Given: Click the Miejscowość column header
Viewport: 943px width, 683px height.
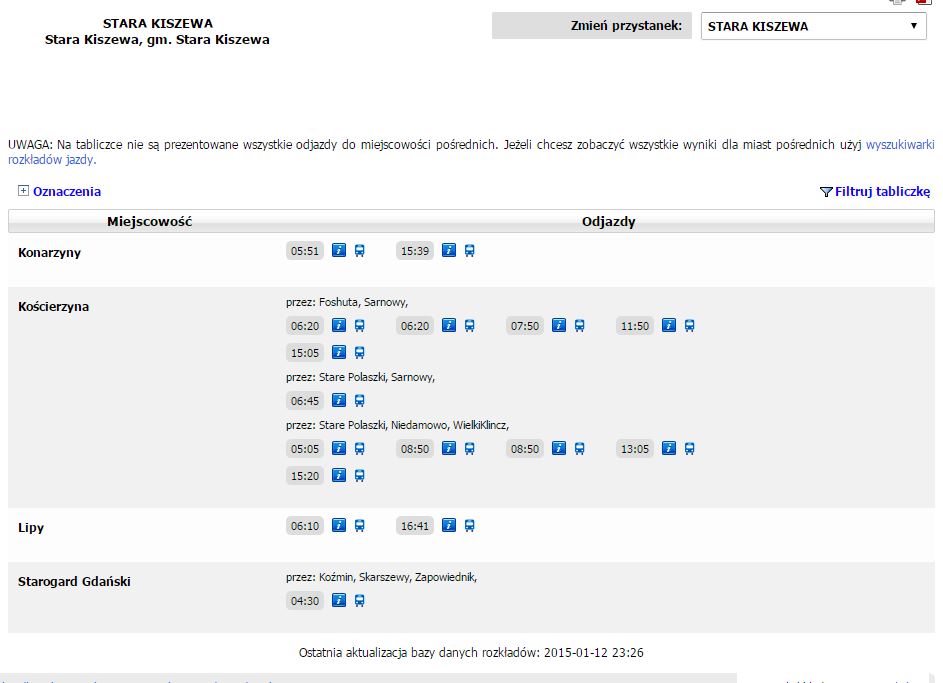Looking at the screenshot, I should point(149,222).
